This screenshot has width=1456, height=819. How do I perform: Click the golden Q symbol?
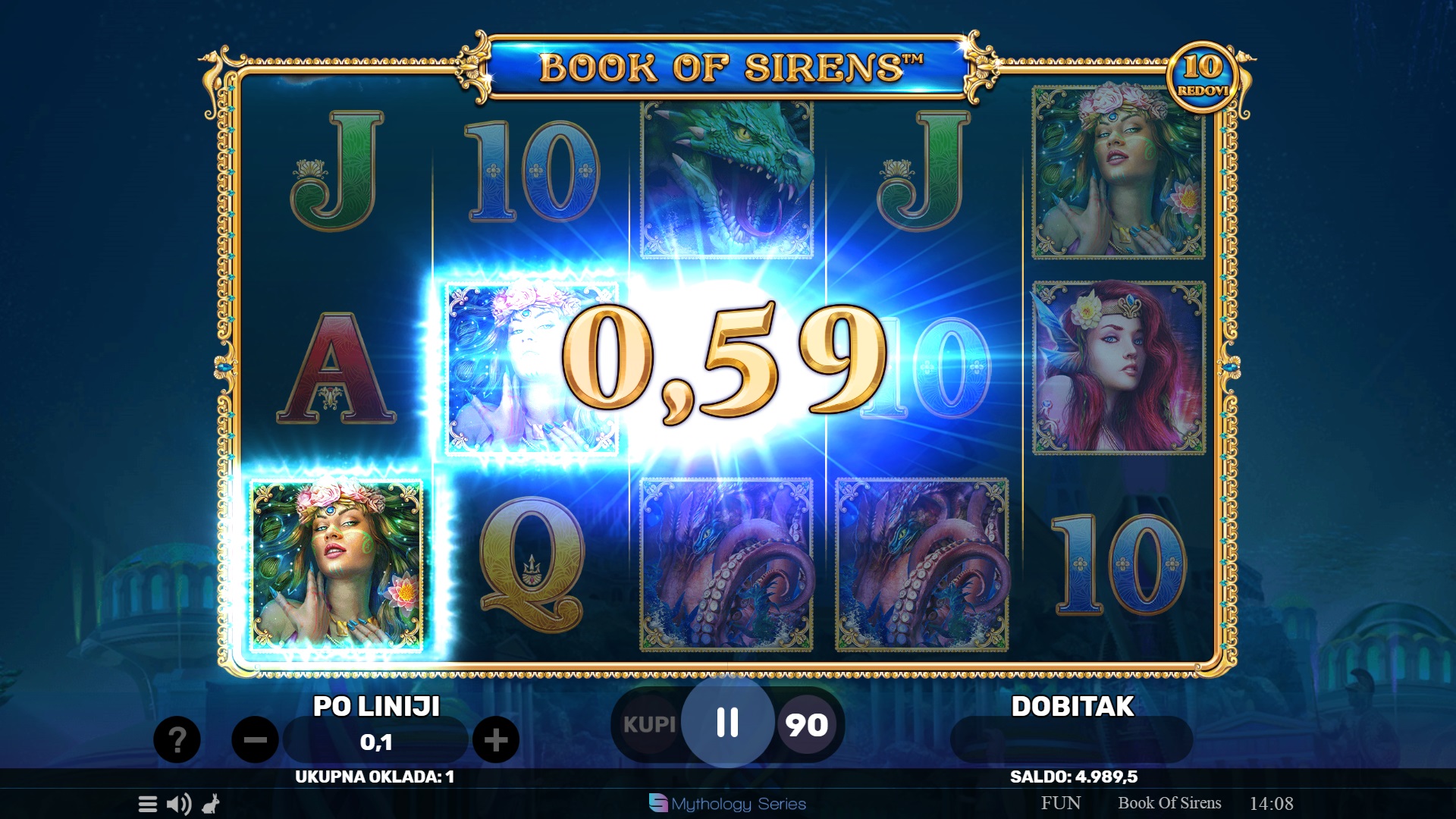click(x=532, y=564)
